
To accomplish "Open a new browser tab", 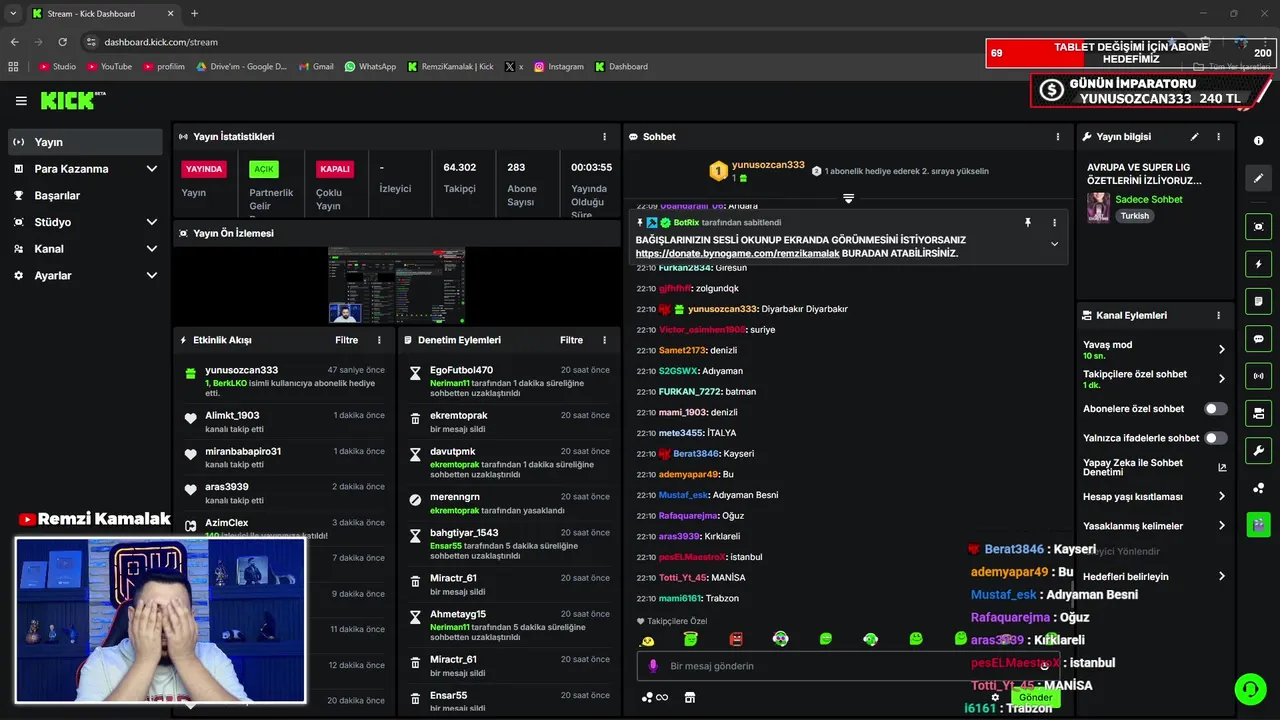I will (194, 13).
